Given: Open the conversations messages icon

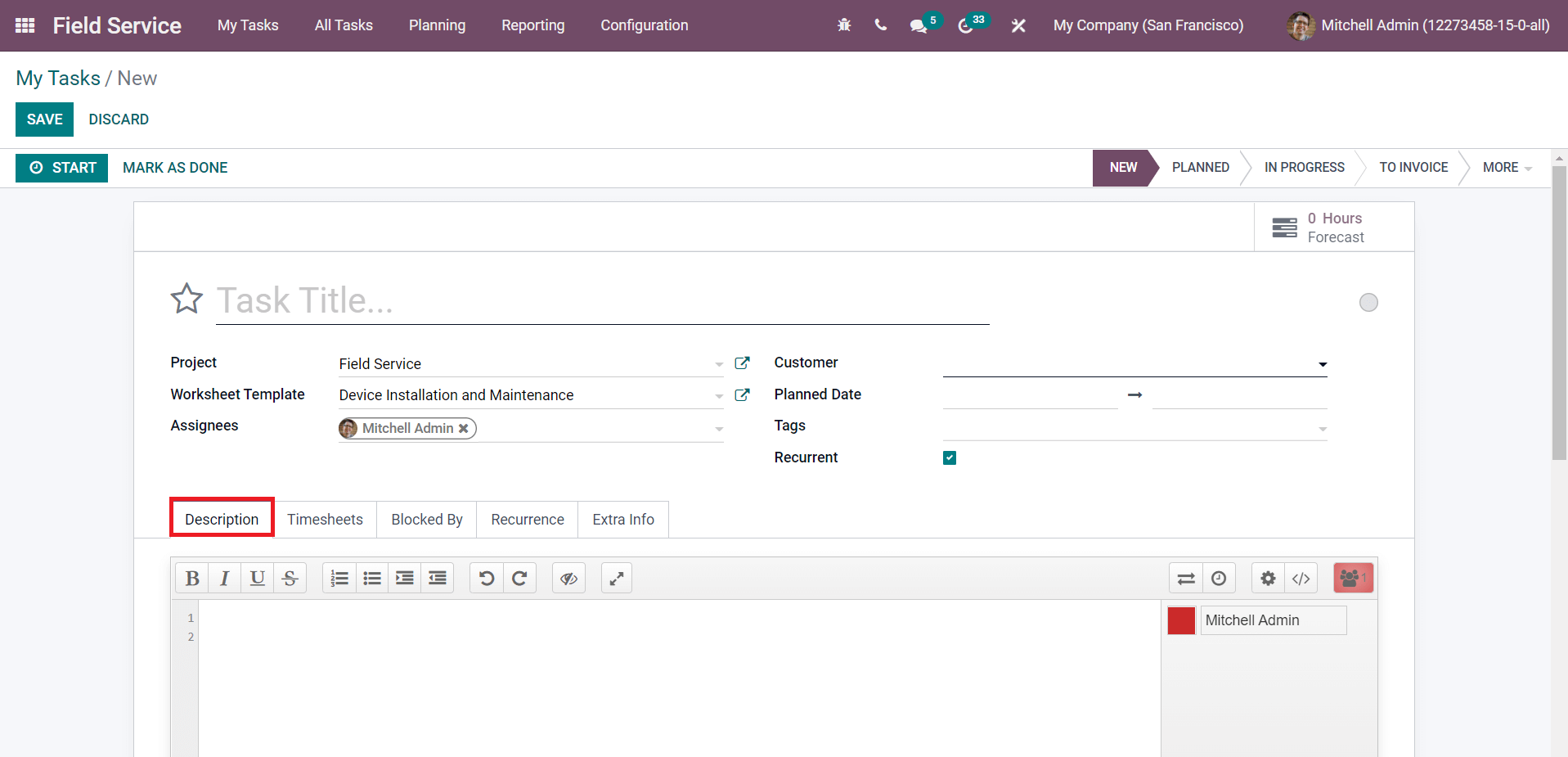Looking at the screenshot, I should (x=919, y=25).
